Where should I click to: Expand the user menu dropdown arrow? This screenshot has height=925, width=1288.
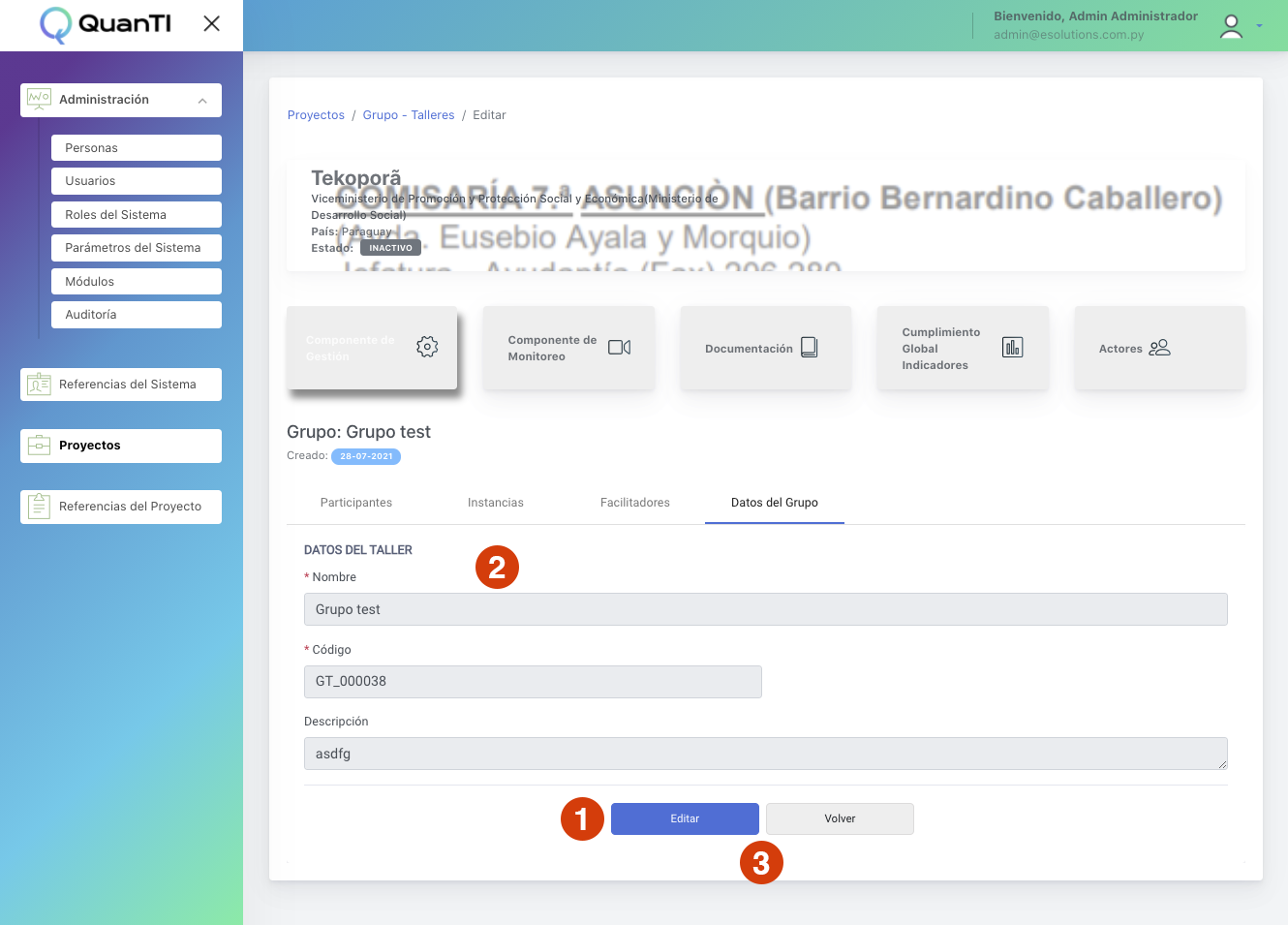tap(1259, 26)
